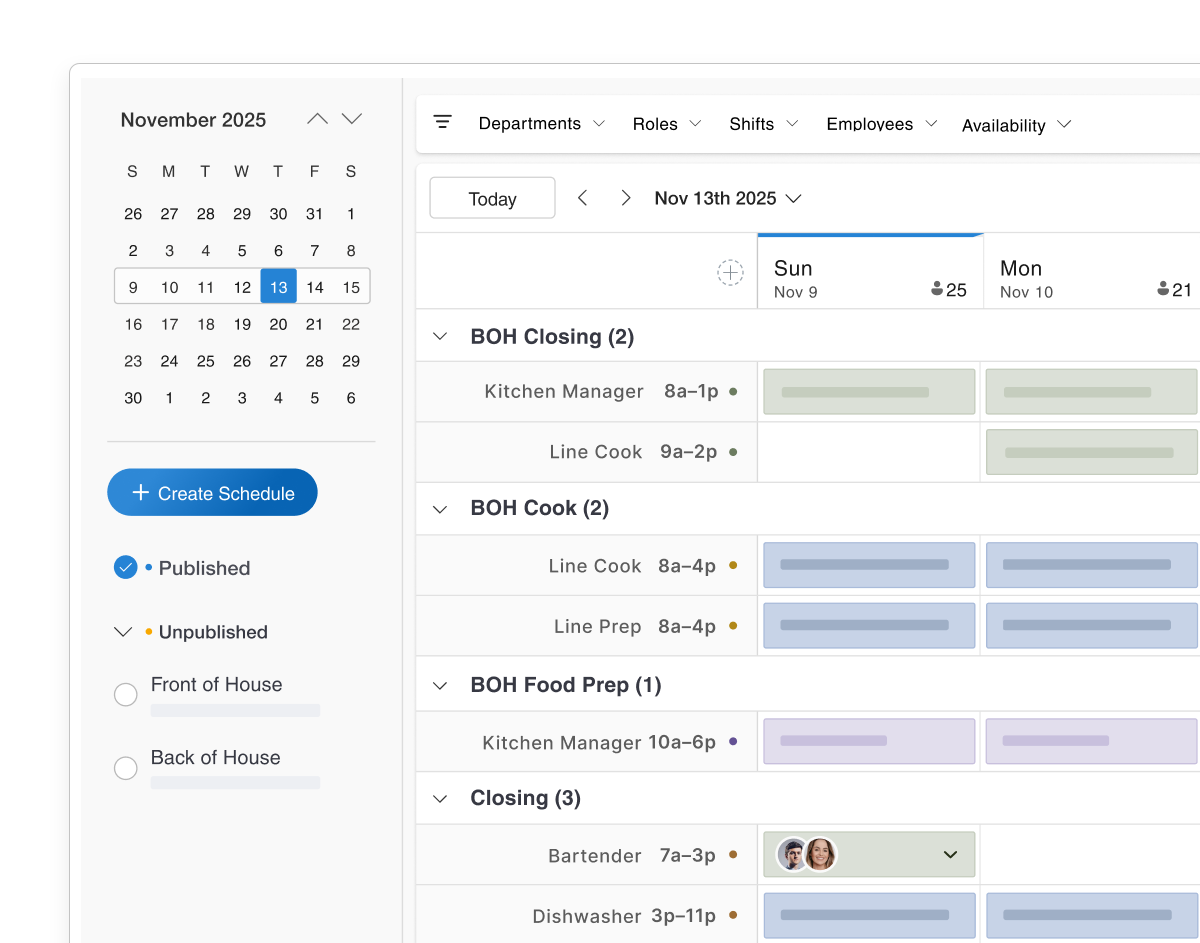Open Line Prep 8a–4p Sunday shift block
Image resolution: width=1200 pixels, height=943 pixels.
pyautogui.click(x=869, y=626)
